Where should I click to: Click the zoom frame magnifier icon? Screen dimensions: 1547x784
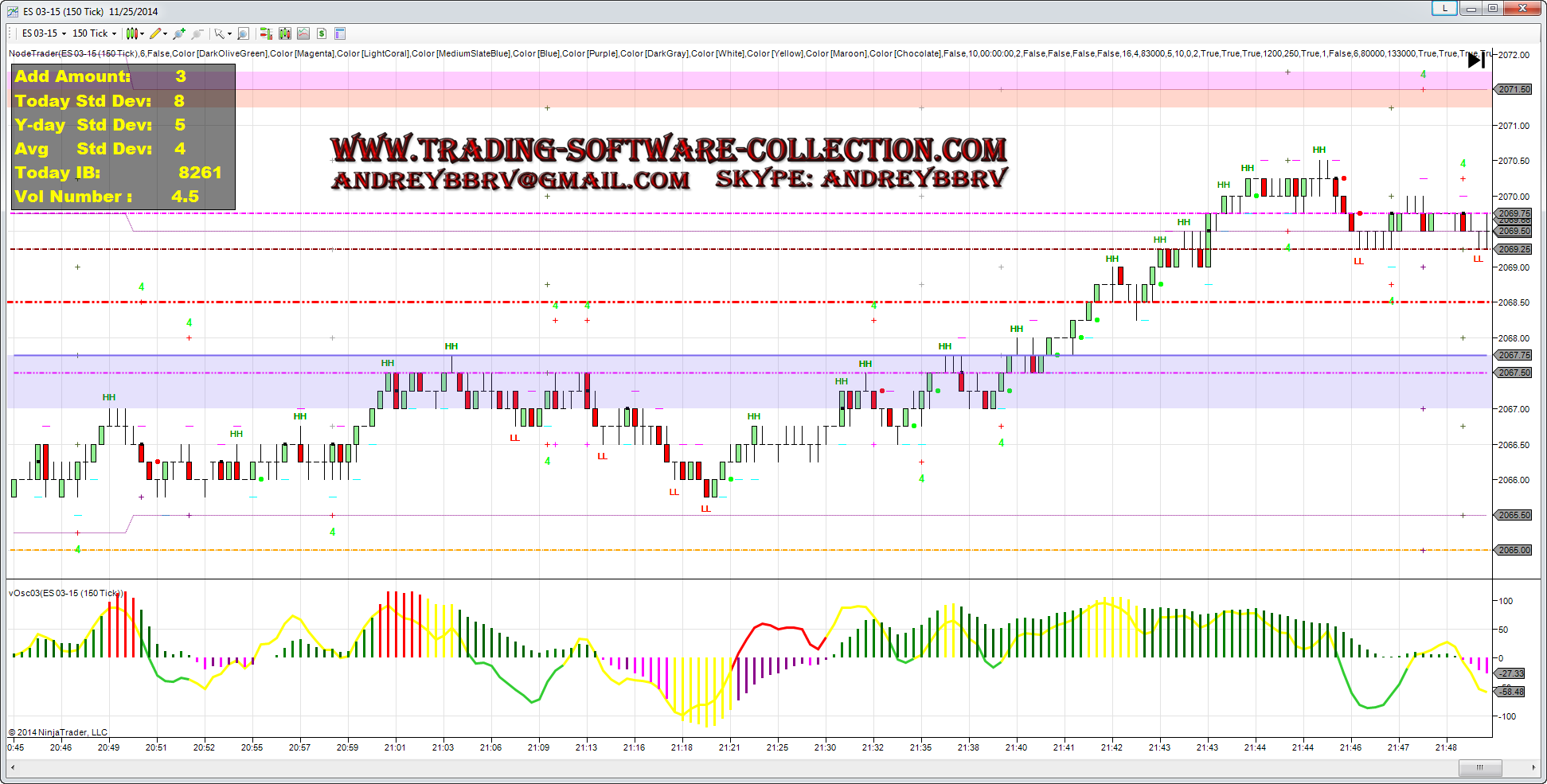click(244, 33)
